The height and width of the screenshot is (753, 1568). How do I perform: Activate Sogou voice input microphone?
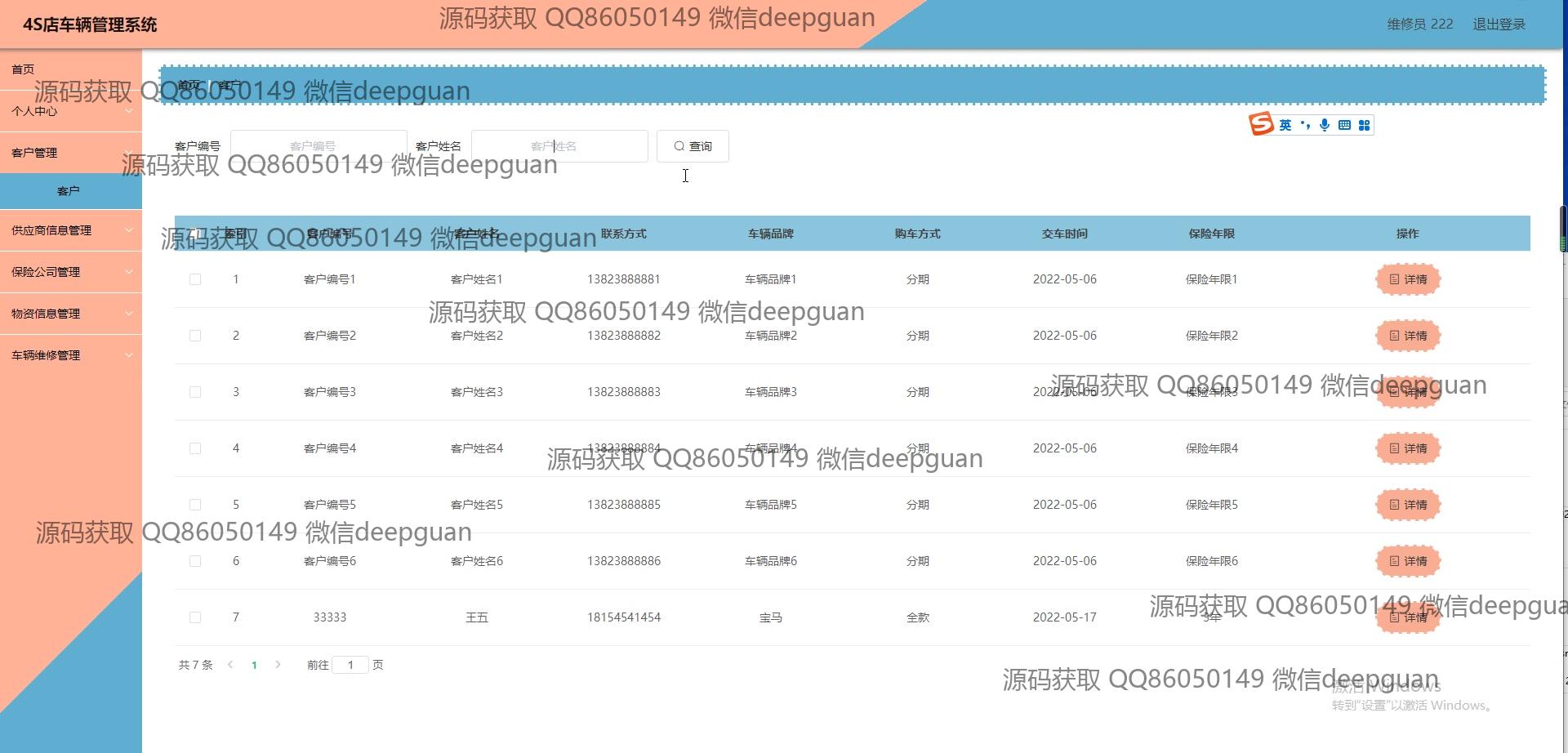tap(1325, 125)
